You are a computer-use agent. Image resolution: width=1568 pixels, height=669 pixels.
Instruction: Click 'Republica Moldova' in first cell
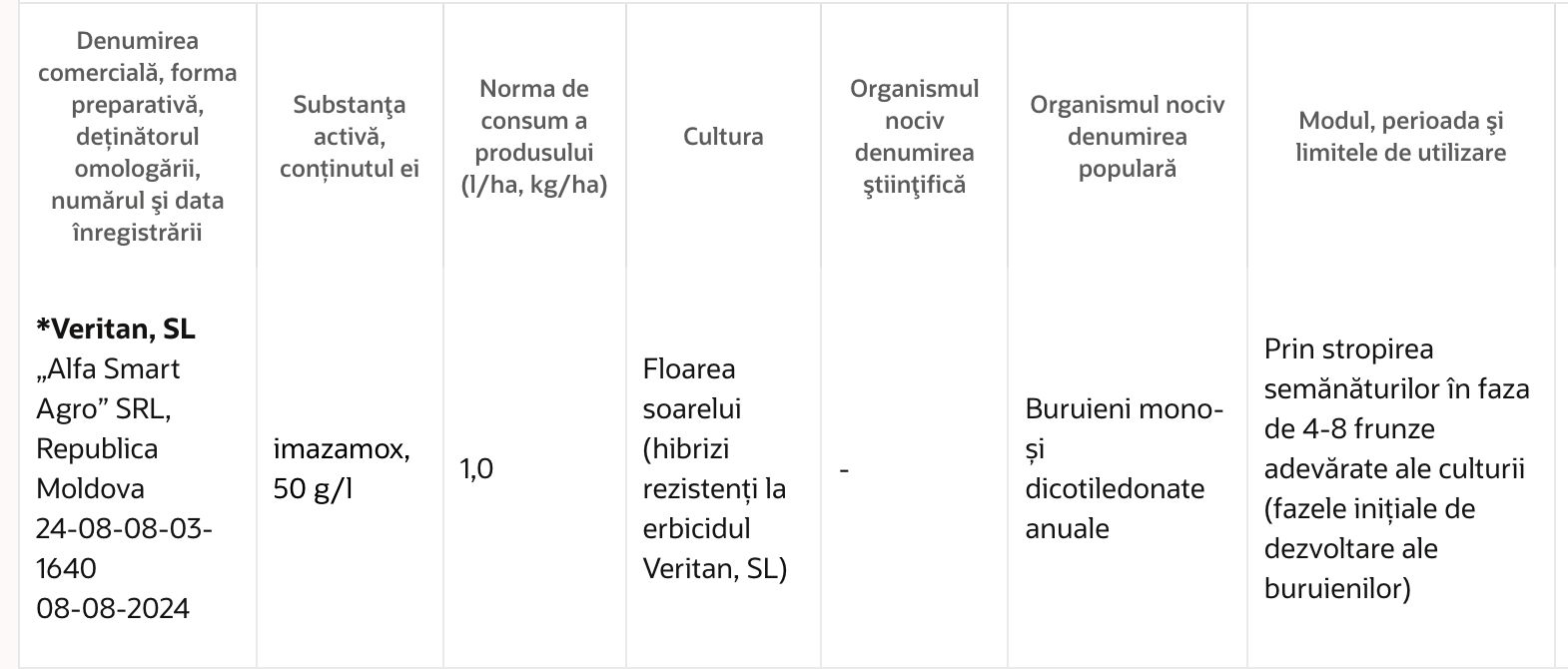pos(97,468)
